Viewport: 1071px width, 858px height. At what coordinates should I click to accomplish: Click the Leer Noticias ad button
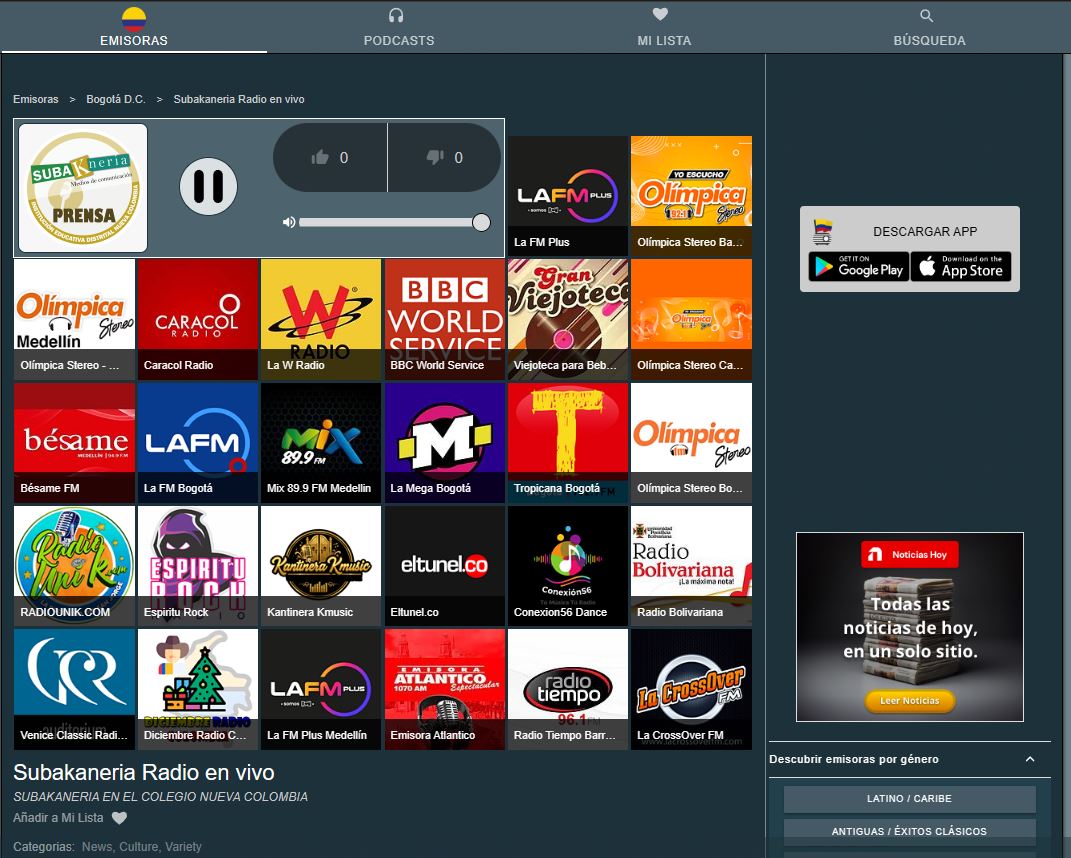909,701
